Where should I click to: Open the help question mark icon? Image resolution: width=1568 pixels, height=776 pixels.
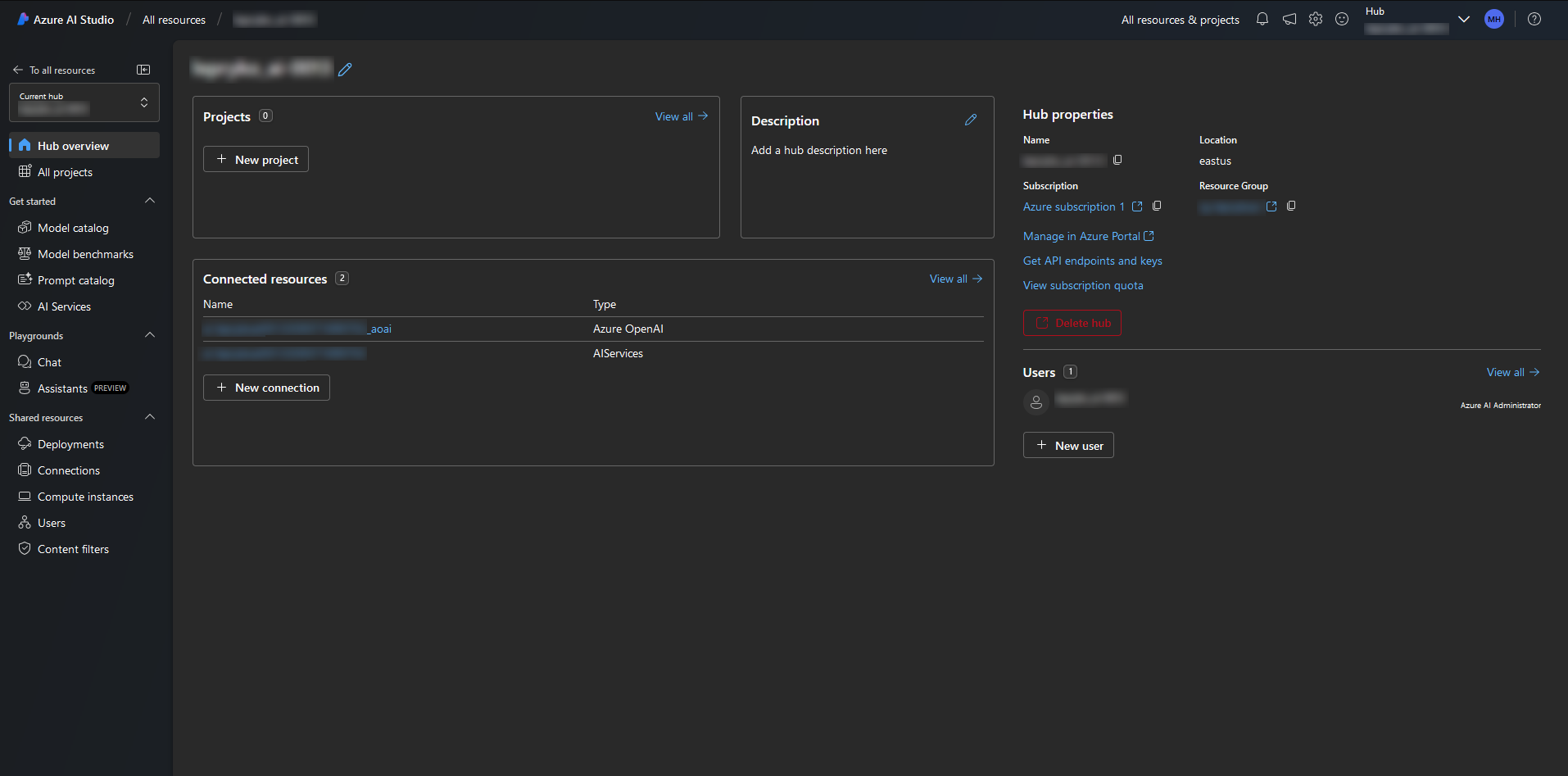pyautogui.click(x=1534, y=19)
